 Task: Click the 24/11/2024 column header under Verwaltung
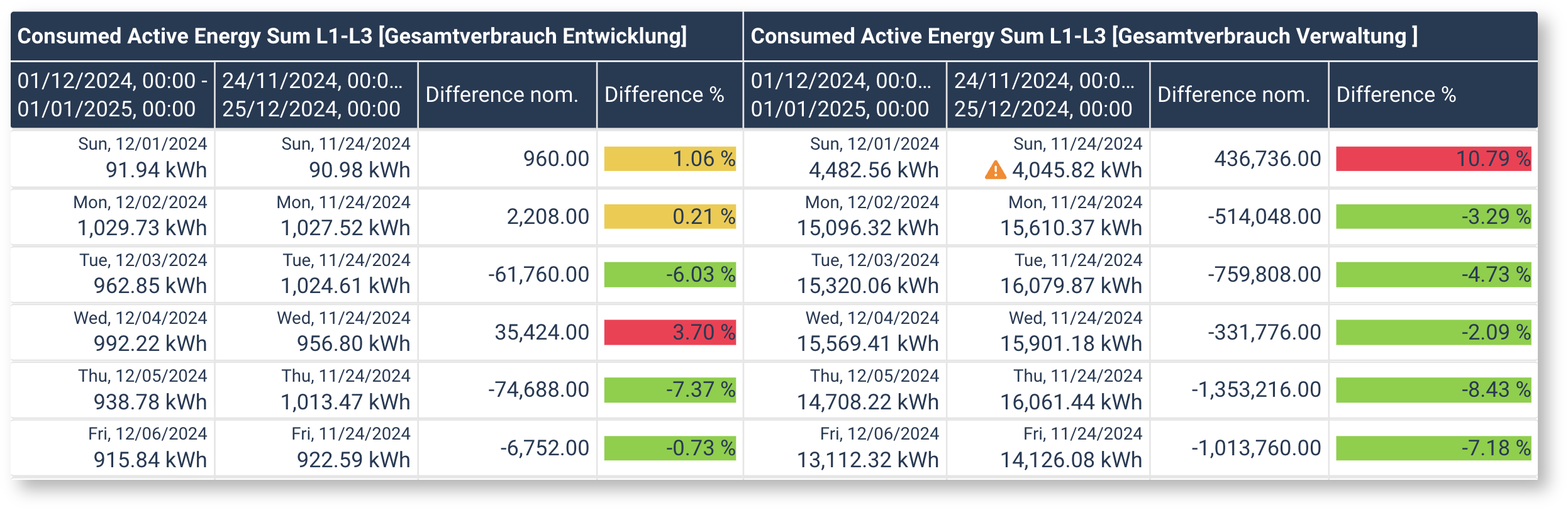(x=1044, y=95)
